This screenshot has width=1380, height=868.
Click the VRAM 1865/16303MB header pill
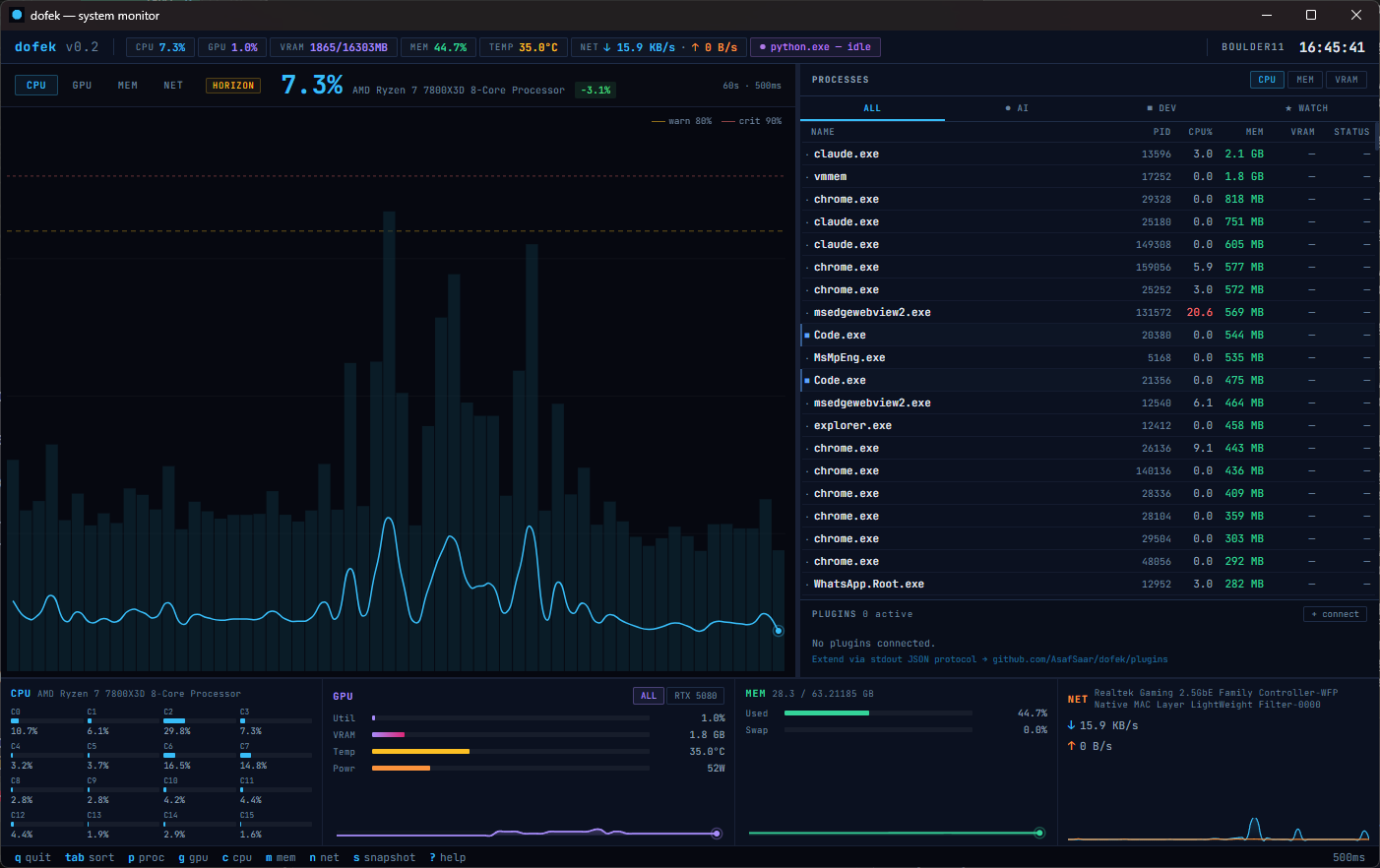[x=333, y=46]
